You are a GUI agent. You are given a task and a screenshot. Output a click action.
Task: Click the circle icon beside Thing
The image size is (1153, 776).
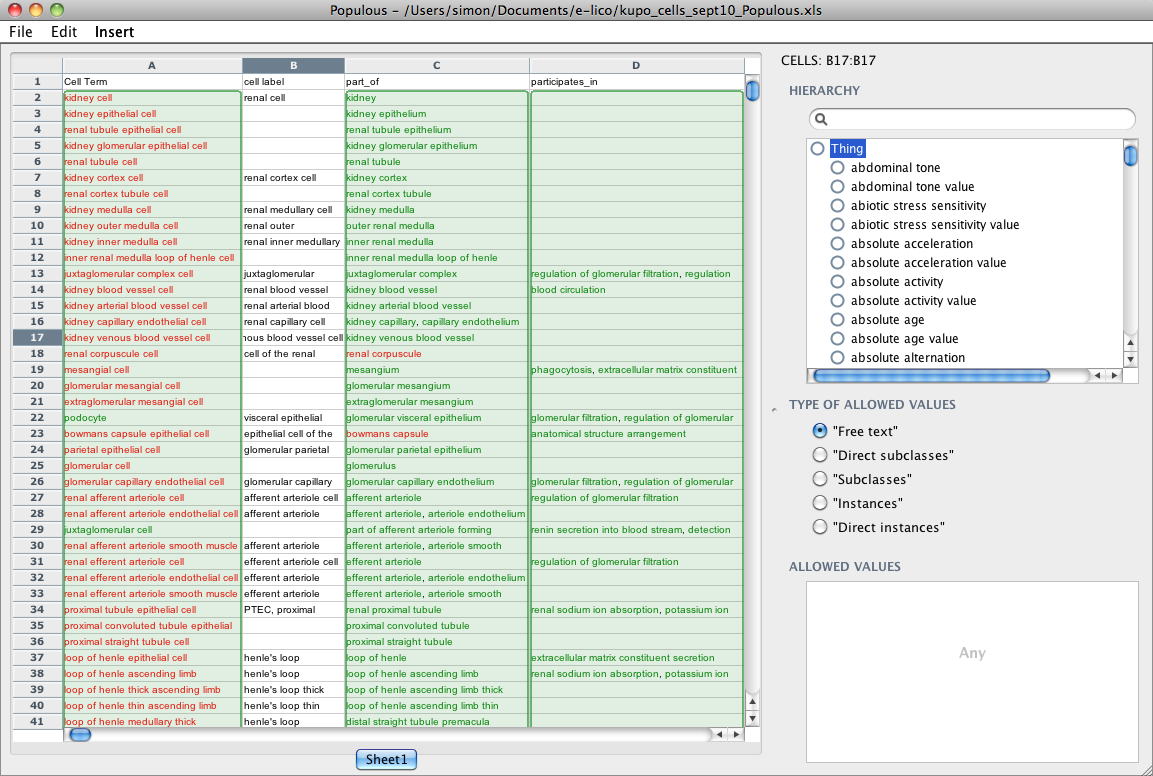coord(817,149)
